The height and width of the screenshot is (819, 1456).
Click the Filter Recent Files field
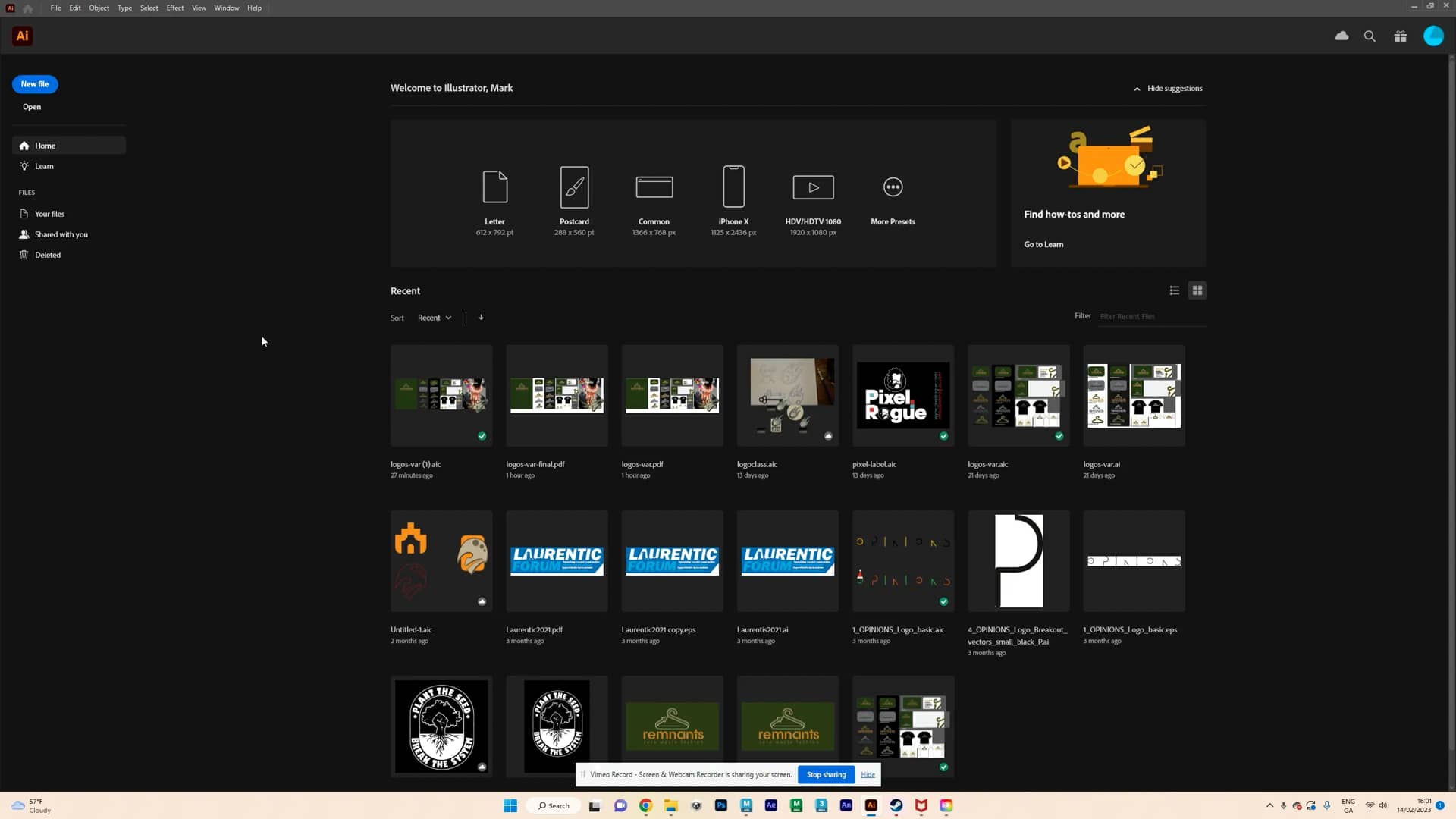click(x=1152, y=317)
